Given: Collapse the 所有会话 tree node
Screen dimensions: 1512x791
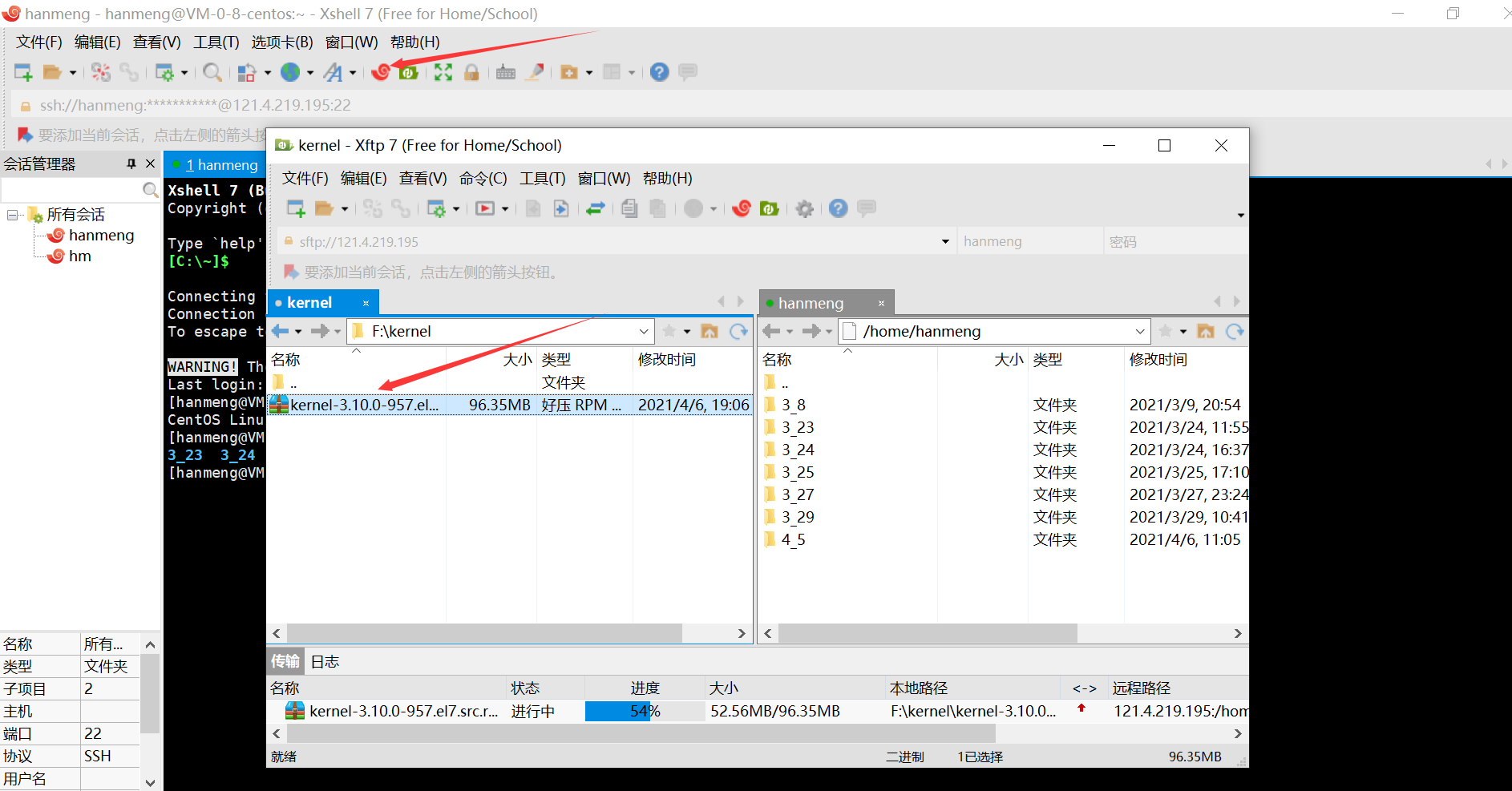Looking at the screenshot, I should [13, 215].
